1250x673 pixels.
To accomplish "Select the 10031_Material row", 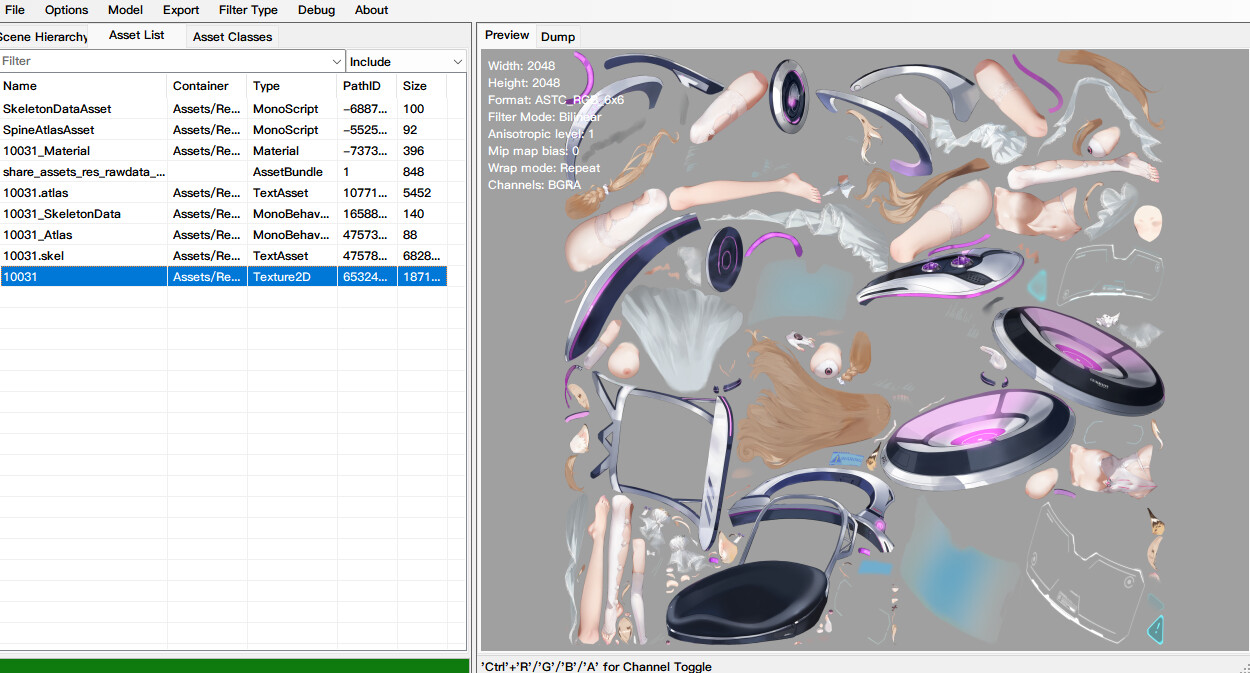I will [x=223, y=151].
